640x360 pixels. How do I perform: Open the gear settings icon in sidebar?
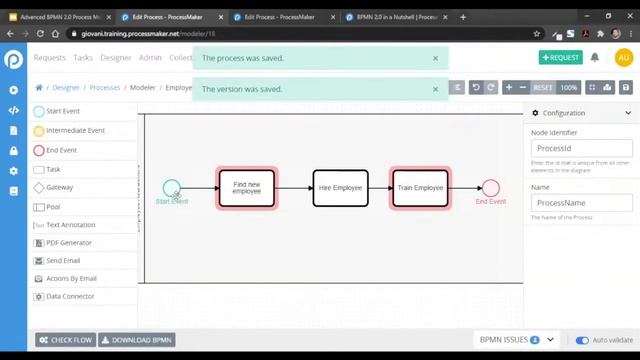(13, 171)
